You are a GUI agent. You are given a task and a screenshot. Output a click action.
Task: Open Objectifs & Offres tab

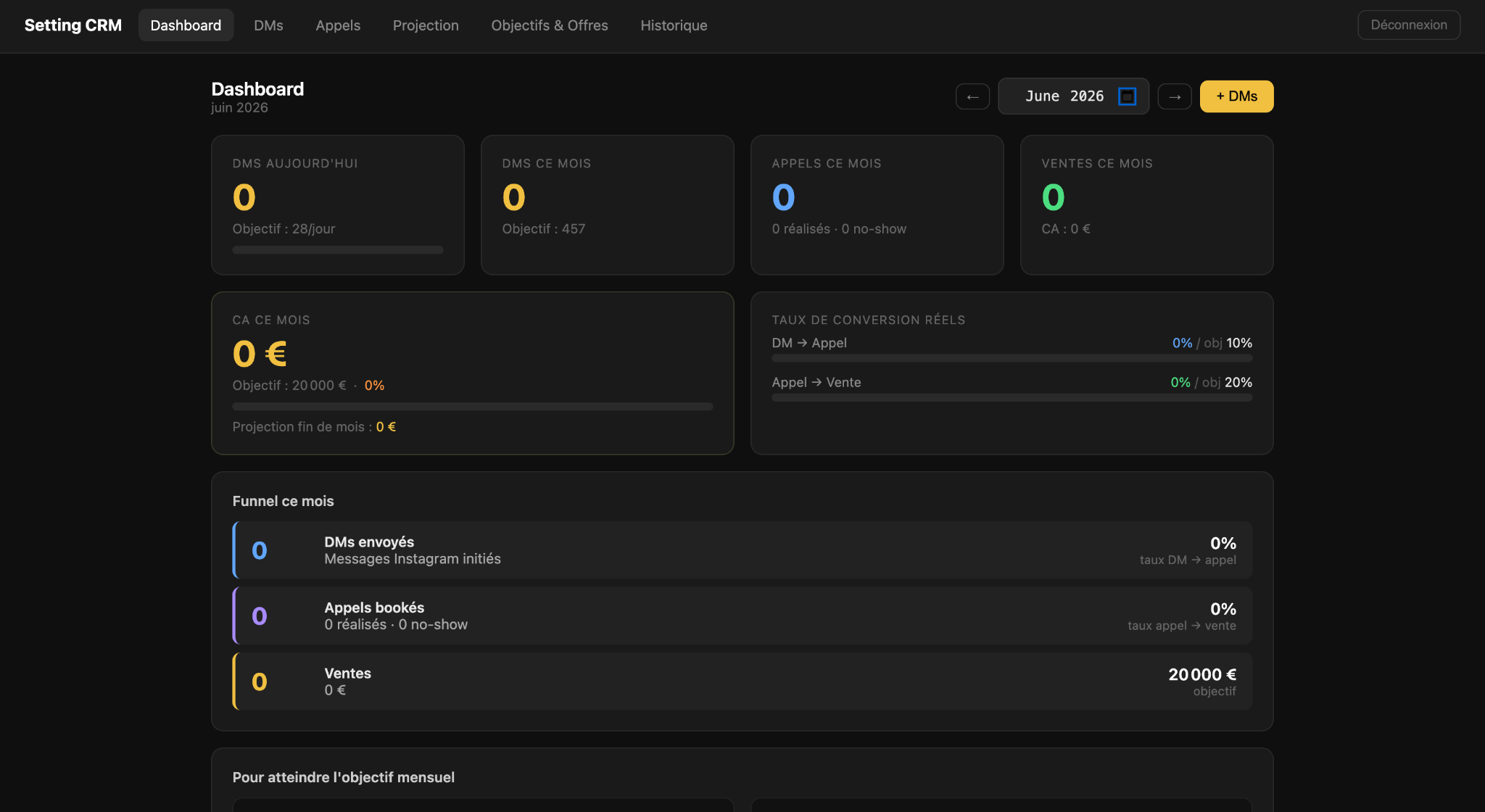point(550,25)
